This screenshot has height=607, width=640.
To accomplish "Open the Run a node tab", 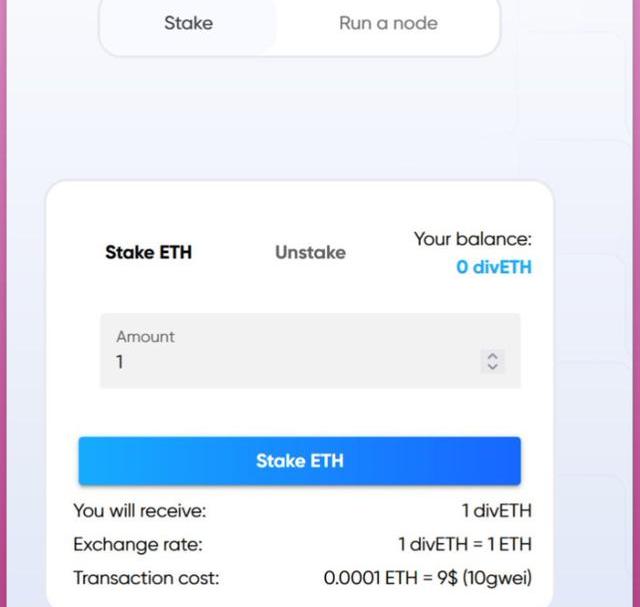I will 388,23.
